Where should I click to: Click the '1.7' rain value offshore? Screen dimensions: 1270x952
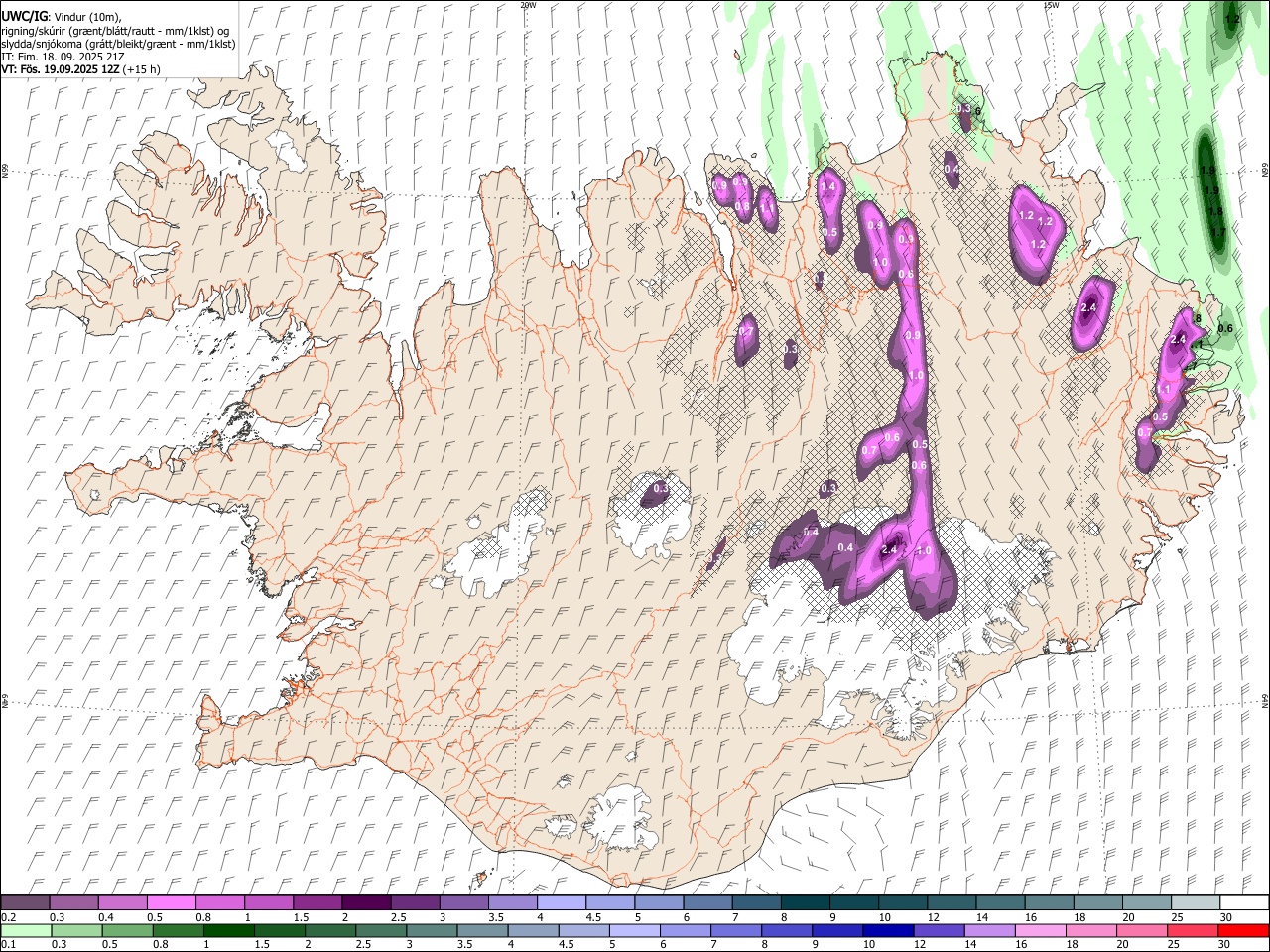(x=1219, y=231)
